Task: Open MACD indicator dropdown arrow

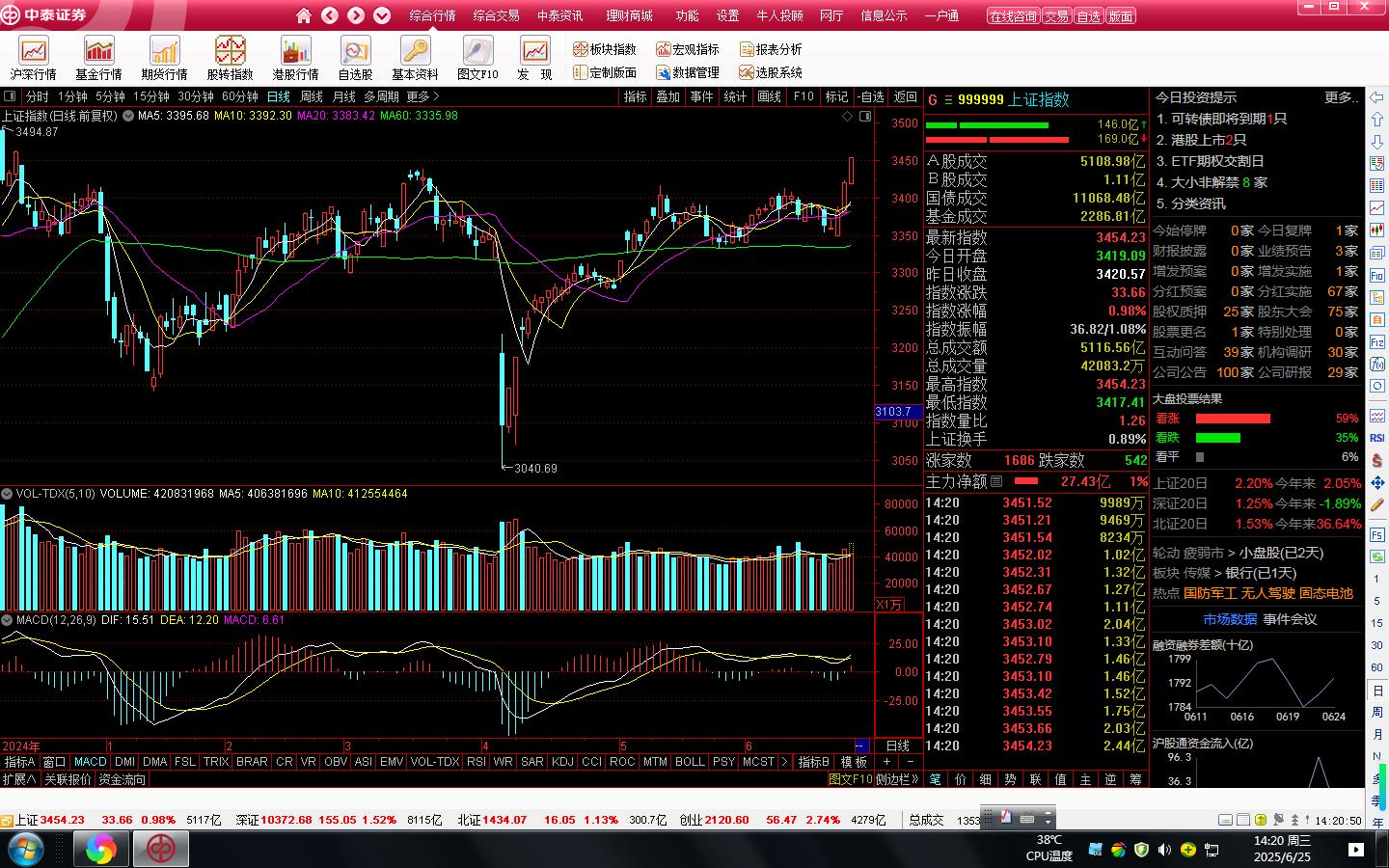Action: 7,620
